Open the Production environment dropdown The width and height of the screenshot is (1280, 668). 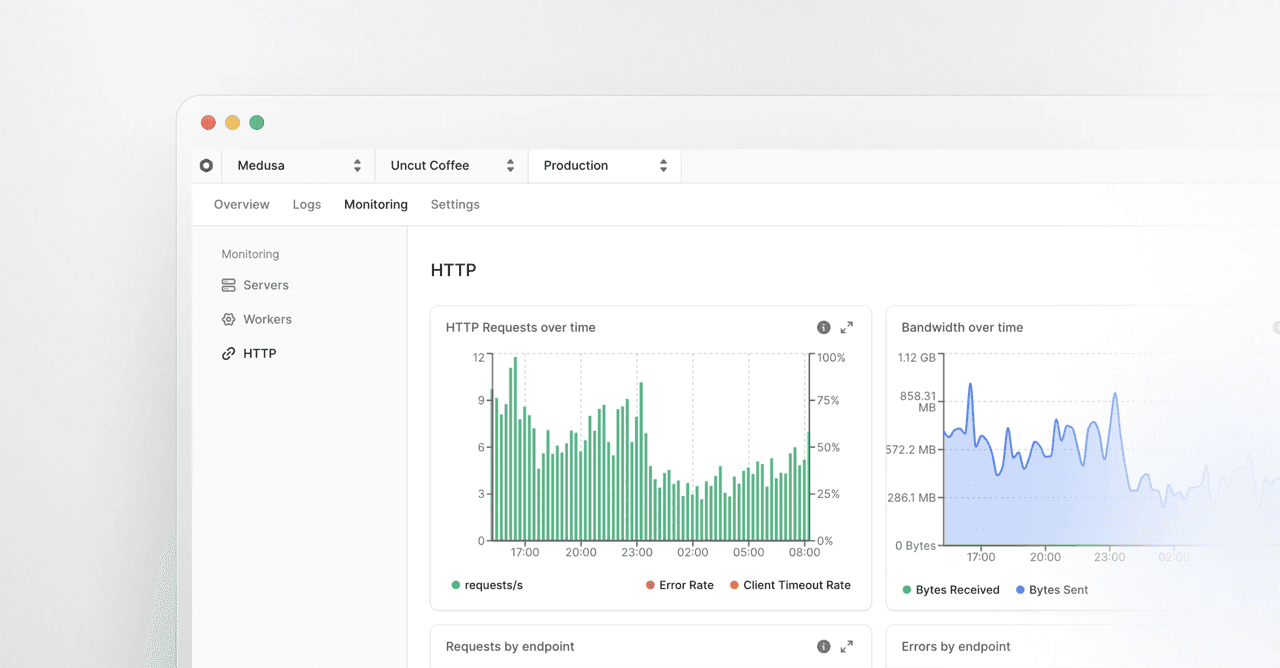[604, 166]
